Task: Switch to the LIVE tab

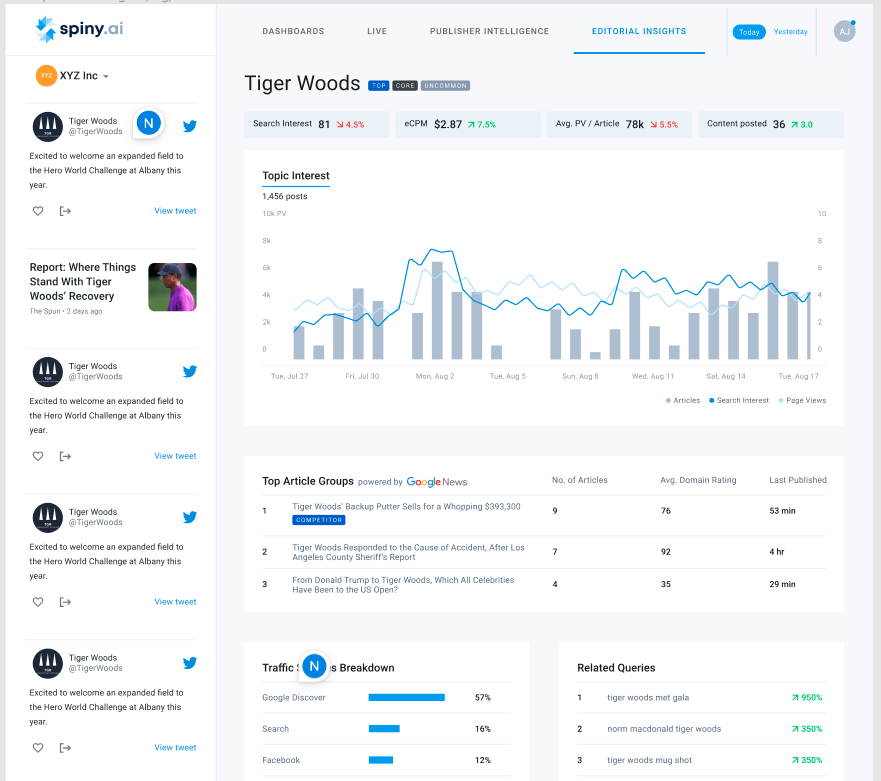Action: coord(377,31)
